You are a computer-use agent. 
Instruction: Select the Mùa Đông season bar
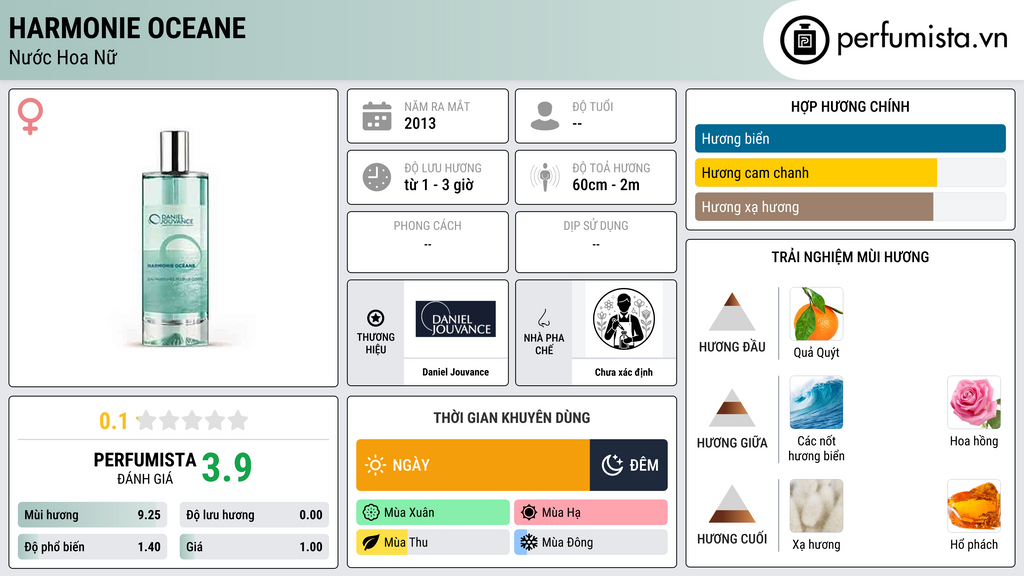[x=591, y=542]
